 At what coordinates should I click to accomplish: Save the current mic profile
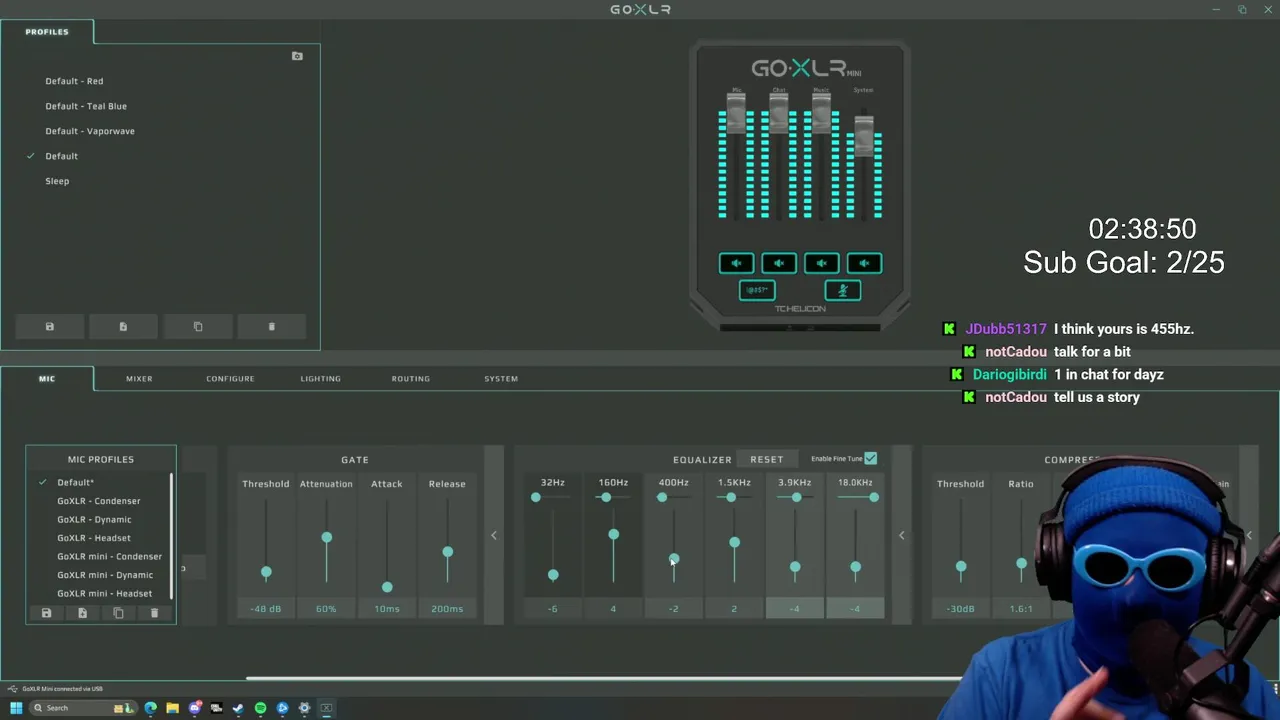point(46,613)
